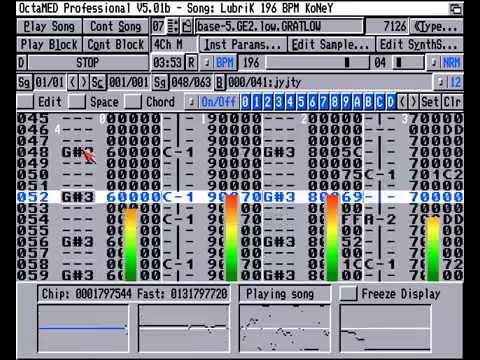This screenshot has height=360, width=480.
Task: Click the Cont Song button
Action: pos(115,26)
